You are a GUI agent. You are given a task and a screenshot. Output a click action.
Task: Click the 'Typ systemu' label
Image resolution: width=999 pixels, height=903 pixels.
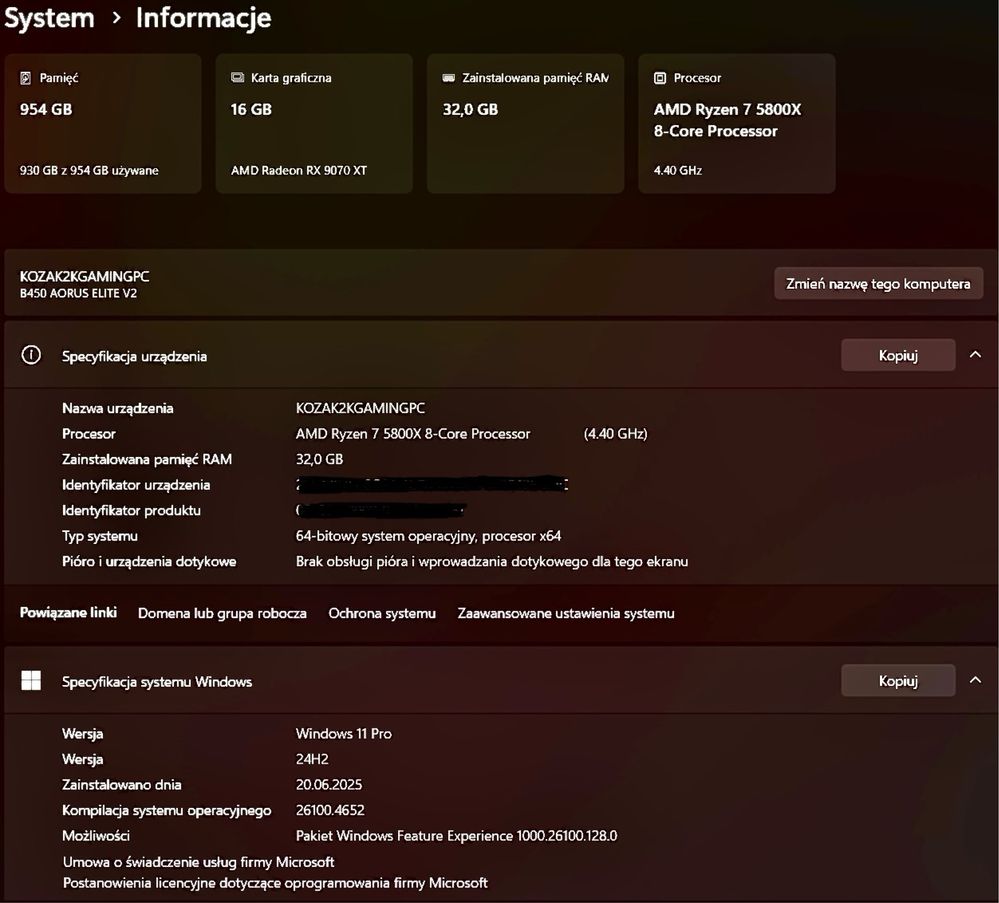(x=99, y=536)
